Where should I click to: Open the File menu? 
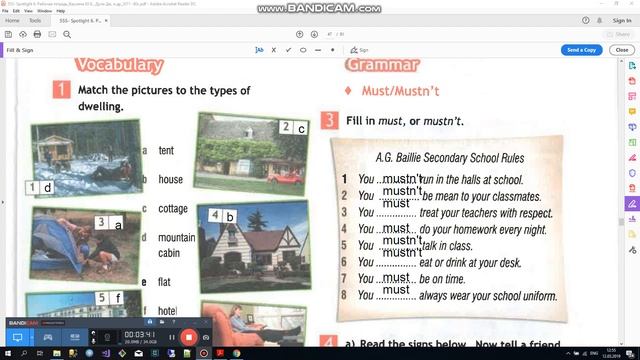5,11
